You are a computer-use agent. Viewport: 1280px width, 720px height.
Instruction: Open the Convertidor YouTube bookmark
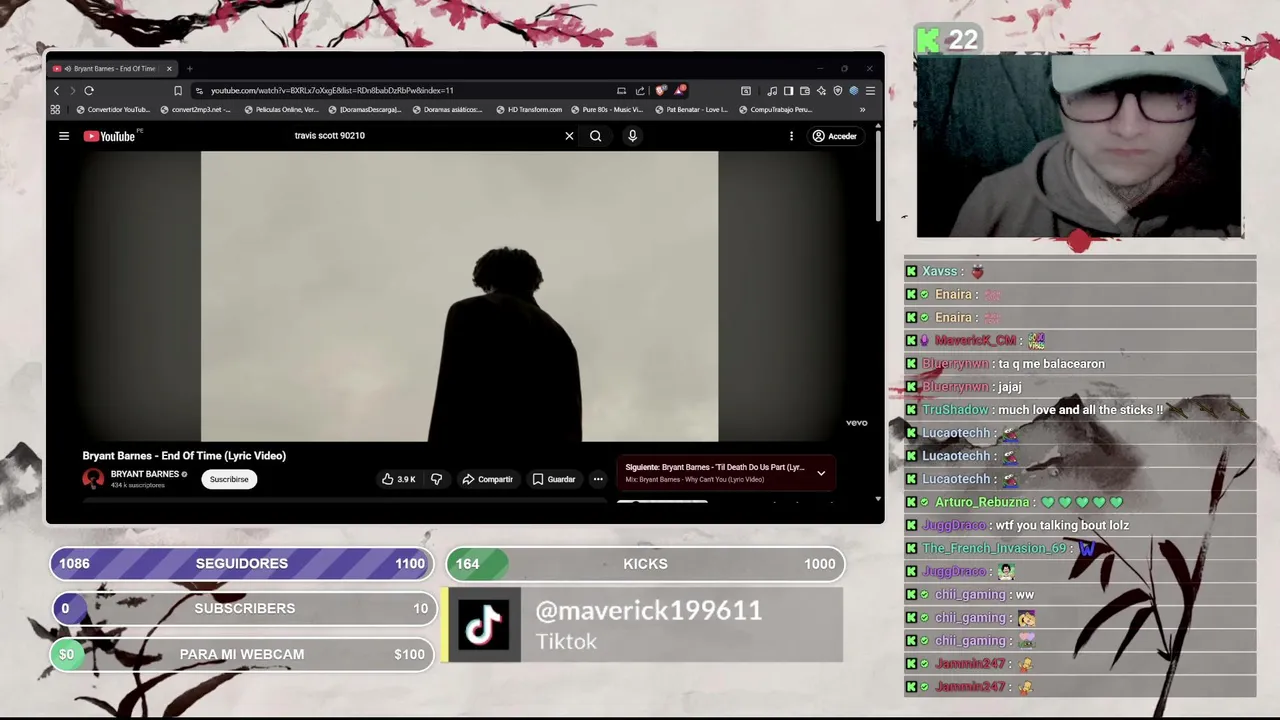(x=113, y=110)
